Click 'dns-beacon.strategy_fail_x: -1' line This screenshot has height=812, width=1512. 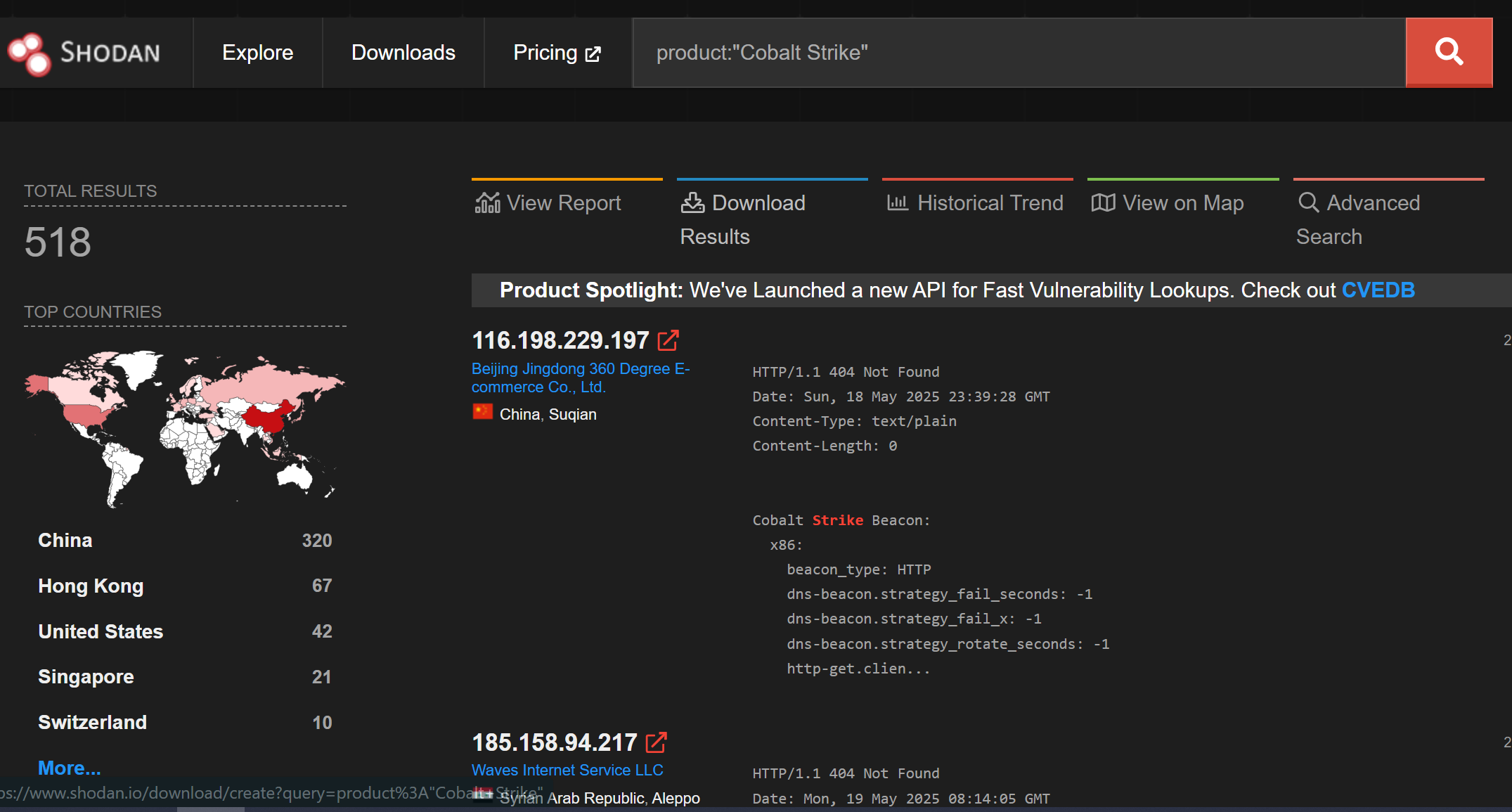(914, 619)
